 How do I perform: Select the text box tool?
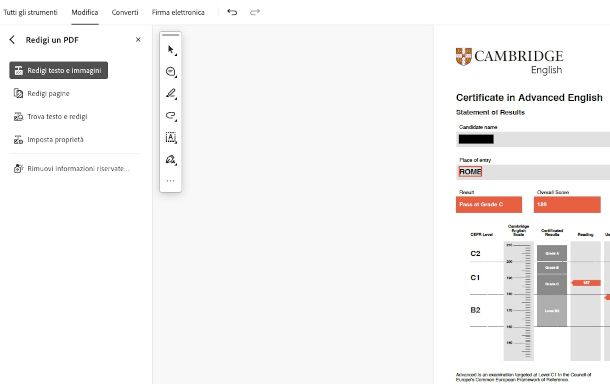pos(171,138)
